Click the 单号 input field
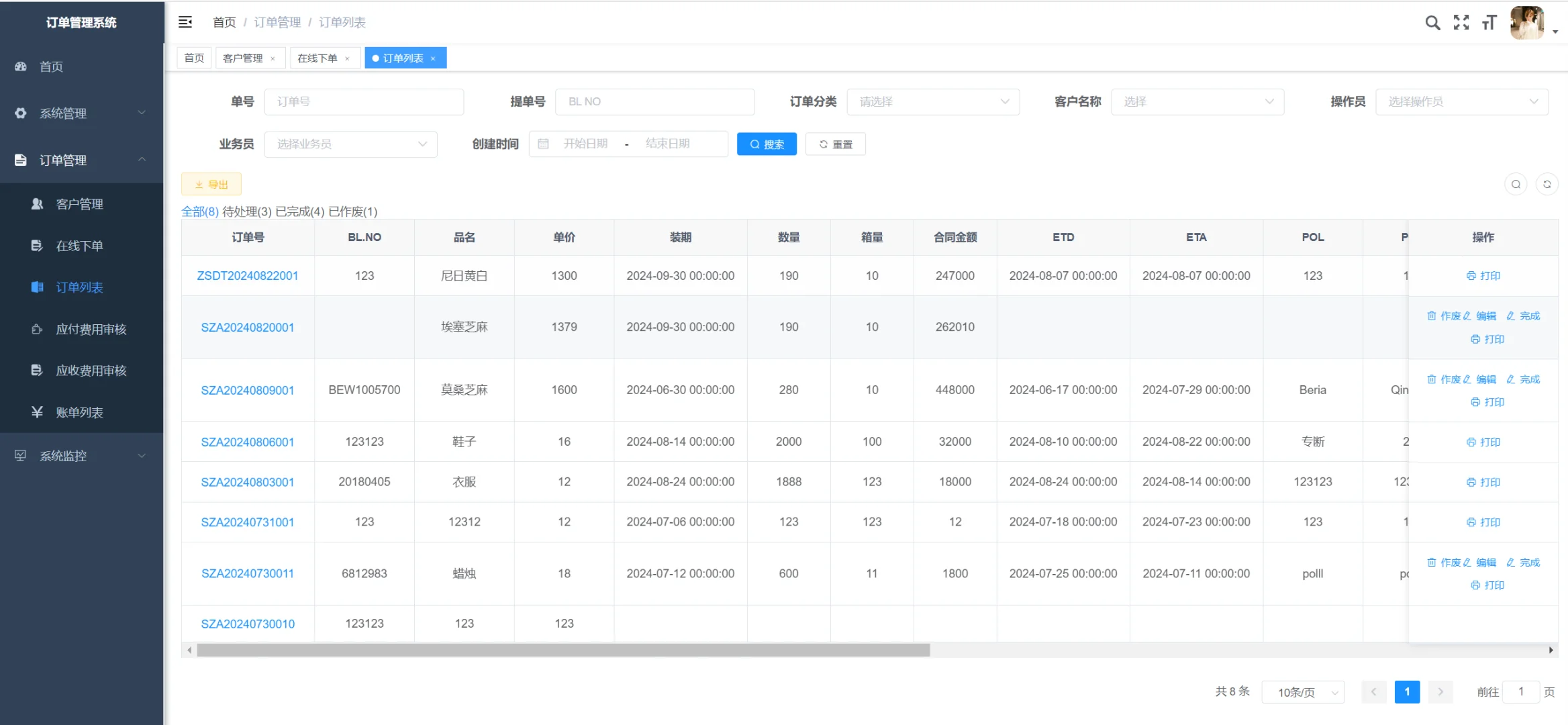This screenshot has width=1568, height=725. coord(364,101)
